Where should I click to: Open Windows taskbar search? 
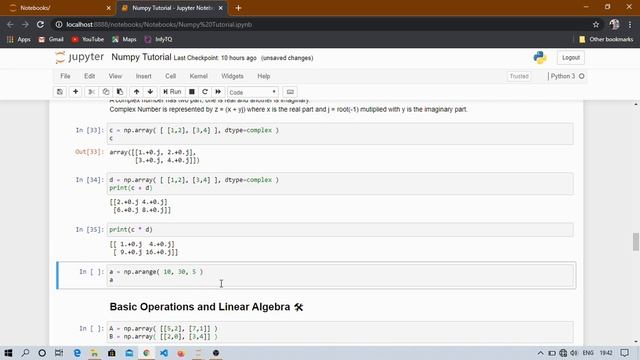[25, 353]
